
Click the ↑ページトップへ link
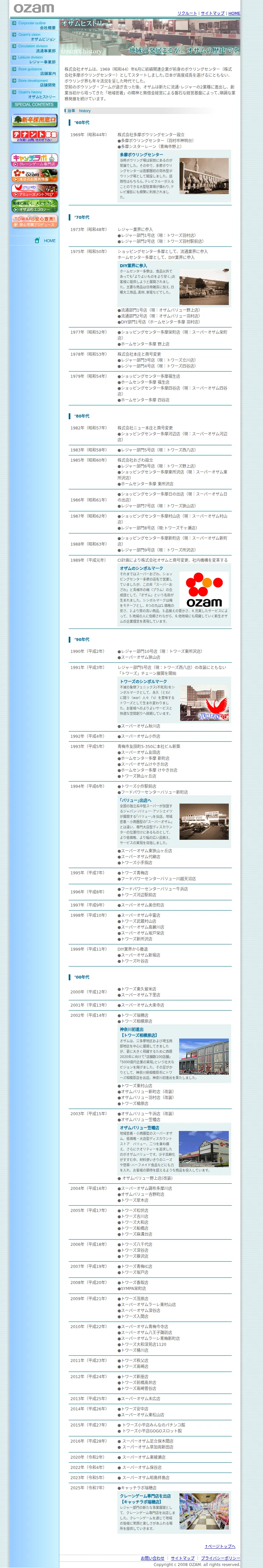[x=220, y=1546]
